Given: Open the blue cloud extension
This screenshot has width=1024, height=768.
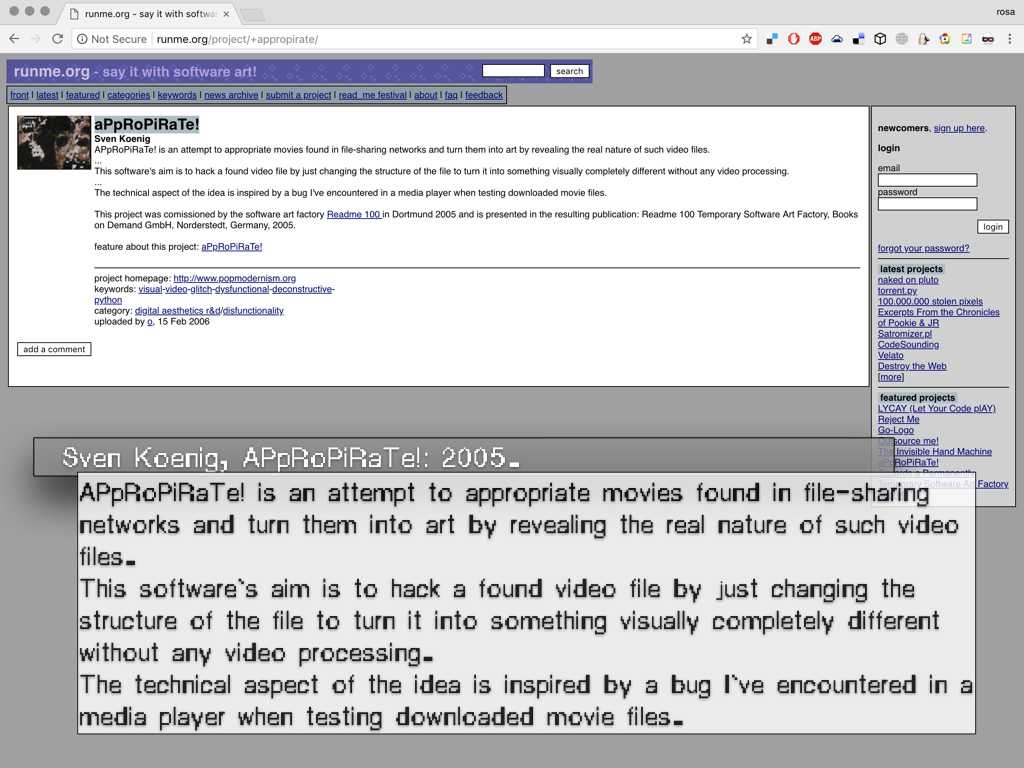Looking at the screenshot, I should [x=837, y=39].
